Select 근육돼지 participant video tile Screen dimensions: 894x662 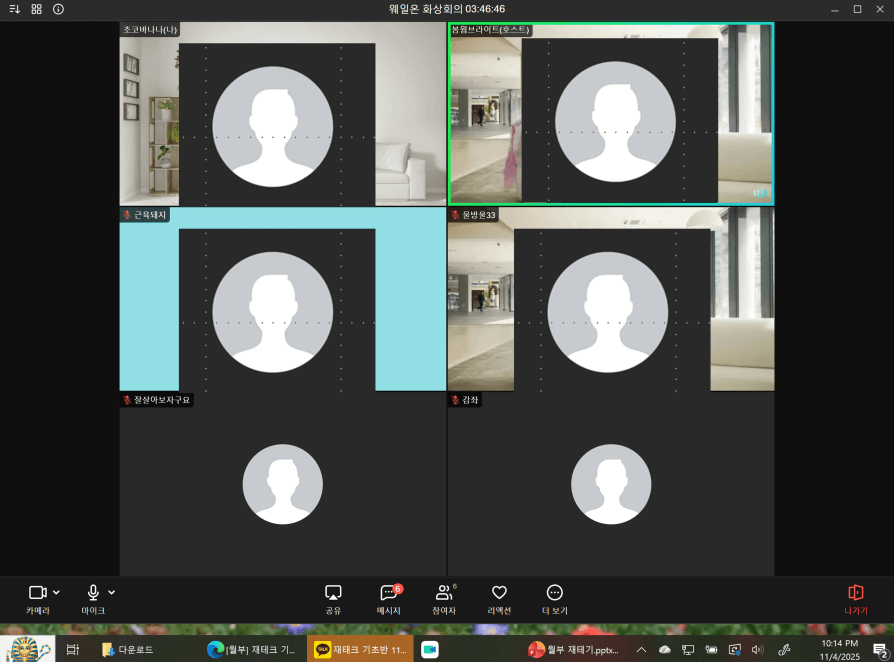(x=283, y=299)
